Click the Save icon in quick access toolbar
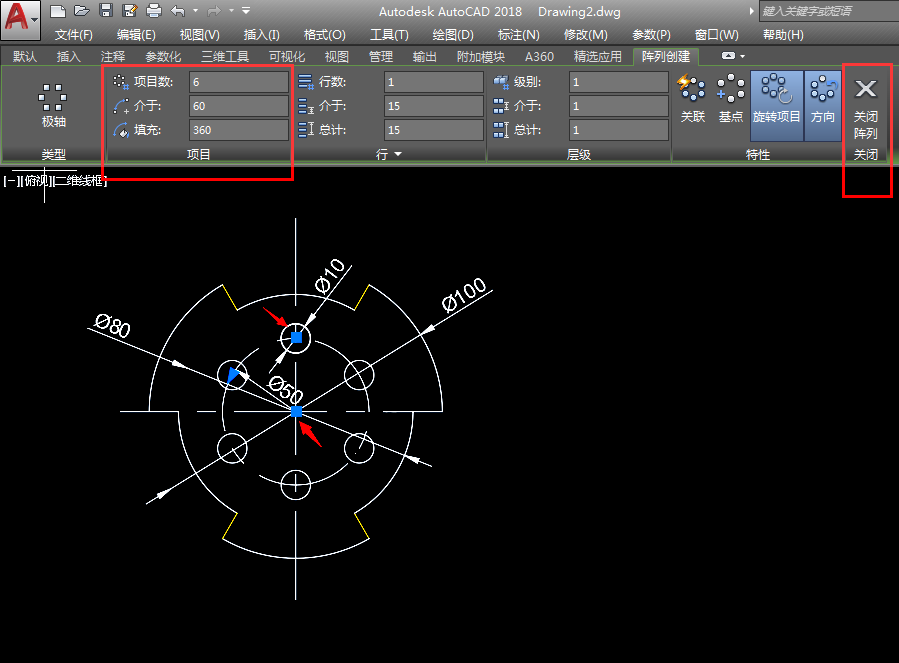This screenshot has width=899, height=663. pyautogui.click(x=105, y=11)
